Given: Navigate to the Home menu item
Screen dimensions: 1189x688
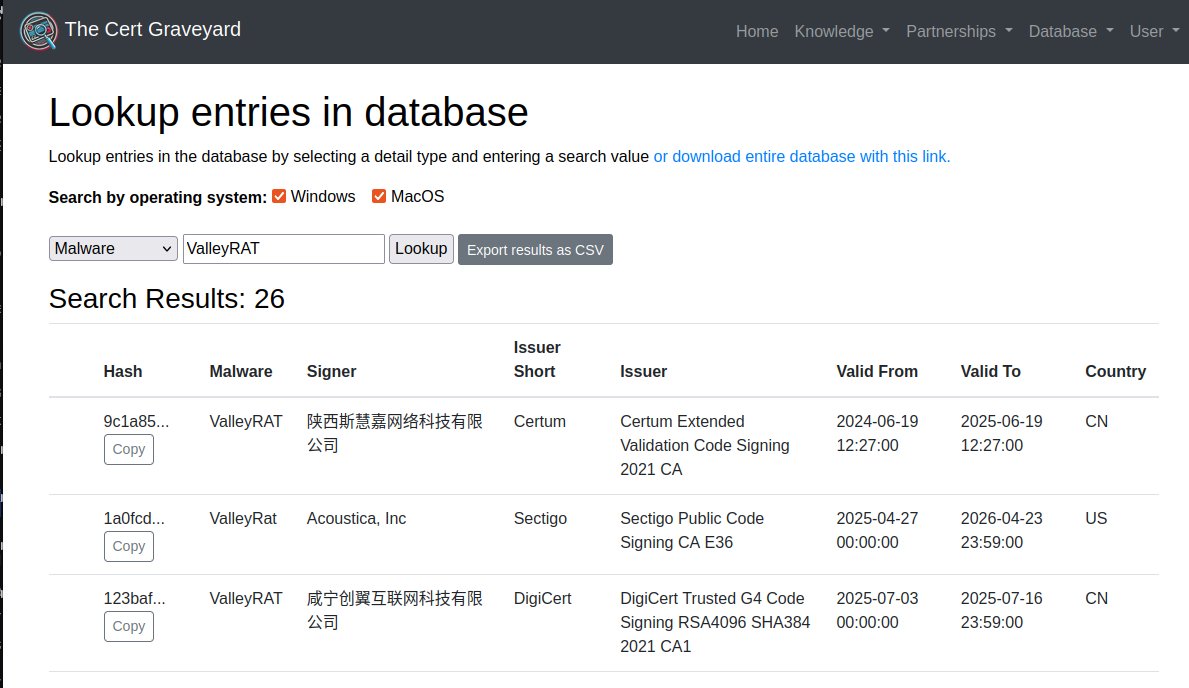Looking at the screenshot, I should point(757,31).
